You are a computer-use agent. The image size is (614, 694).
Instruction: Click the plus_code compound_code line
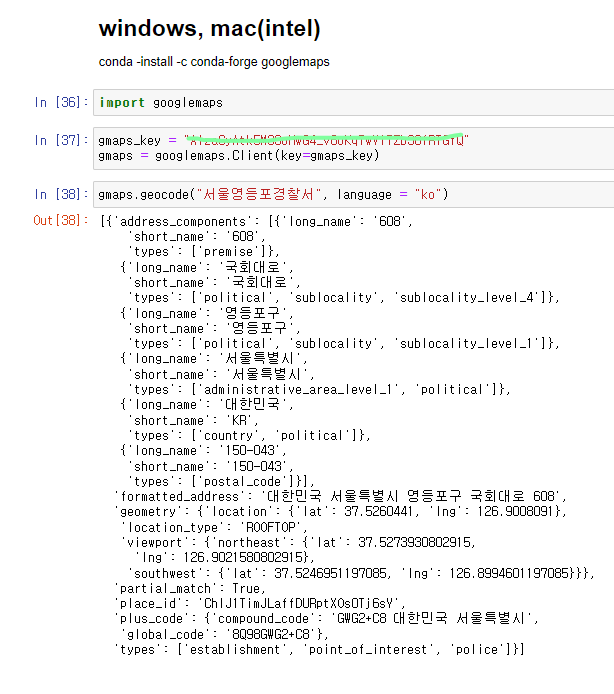[x=326, y=619]
